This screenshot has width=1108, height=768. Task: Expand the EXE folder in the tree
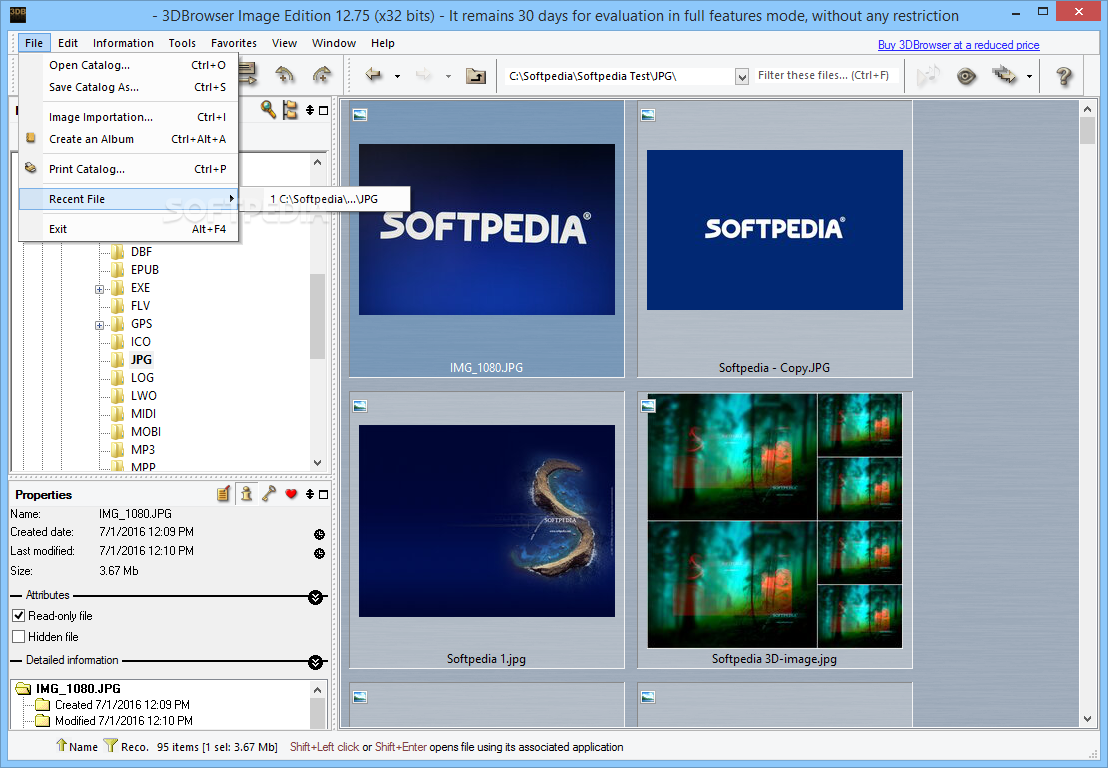pyautogui.click(x=99, y=289)
